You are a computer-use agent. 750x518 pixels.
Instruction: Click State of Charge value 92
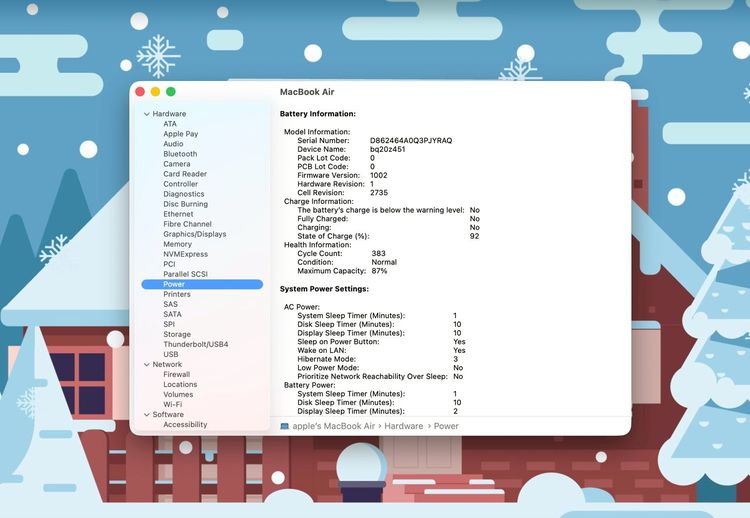click(x=474, y=236)
